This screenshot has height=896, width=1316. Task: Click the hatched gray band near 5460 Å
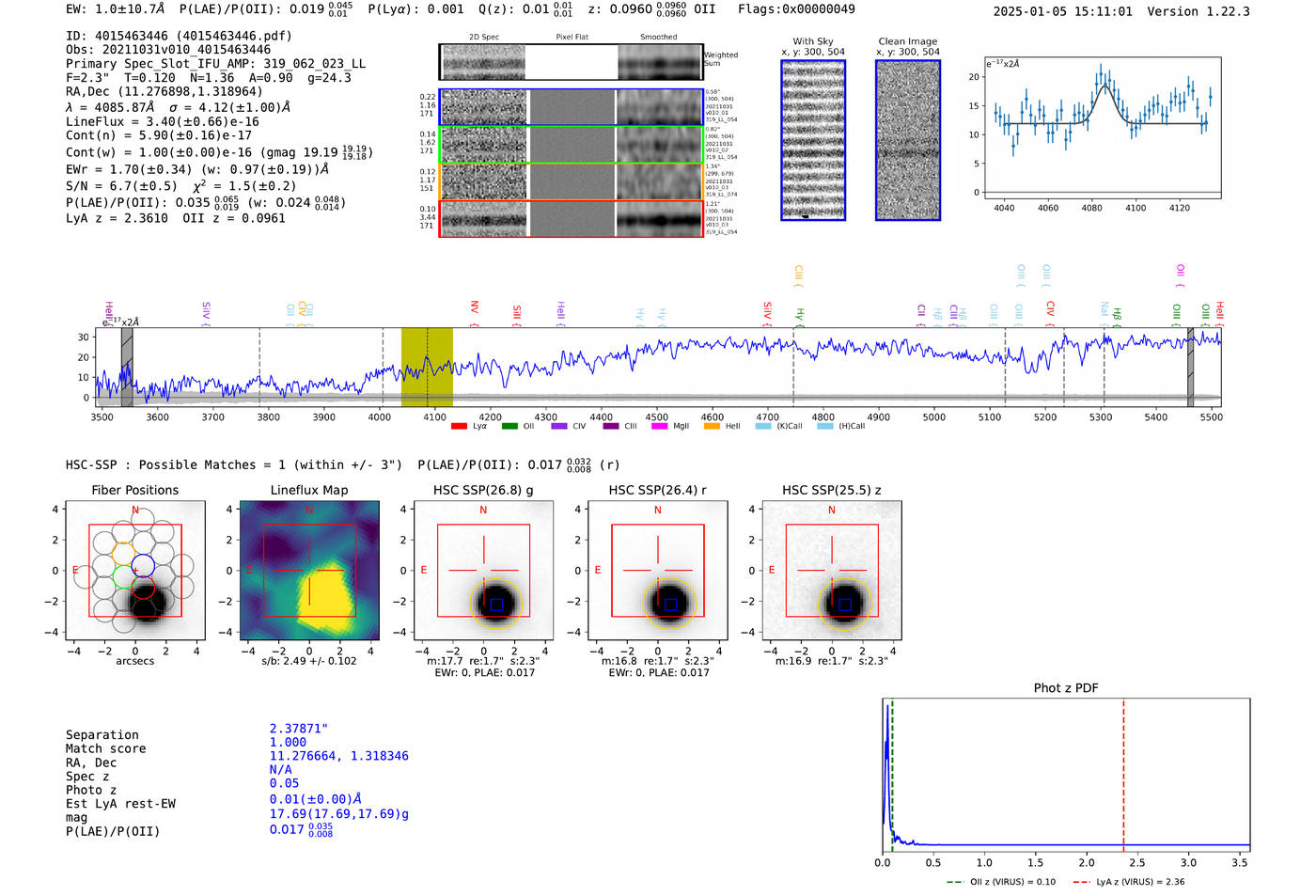(1190, 367)
